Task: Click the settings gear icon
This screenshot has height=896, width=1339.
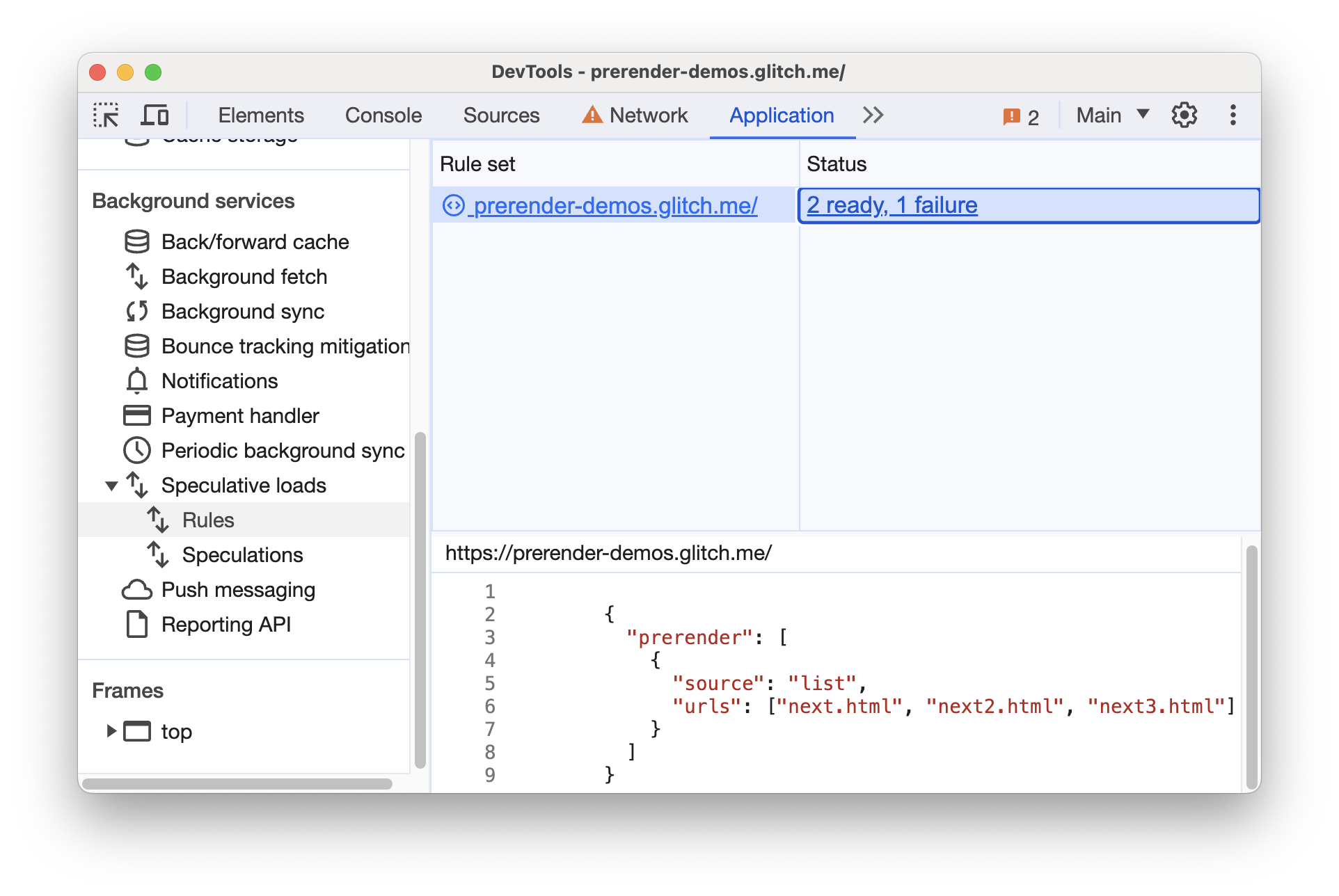Action: click(1188, 114)
